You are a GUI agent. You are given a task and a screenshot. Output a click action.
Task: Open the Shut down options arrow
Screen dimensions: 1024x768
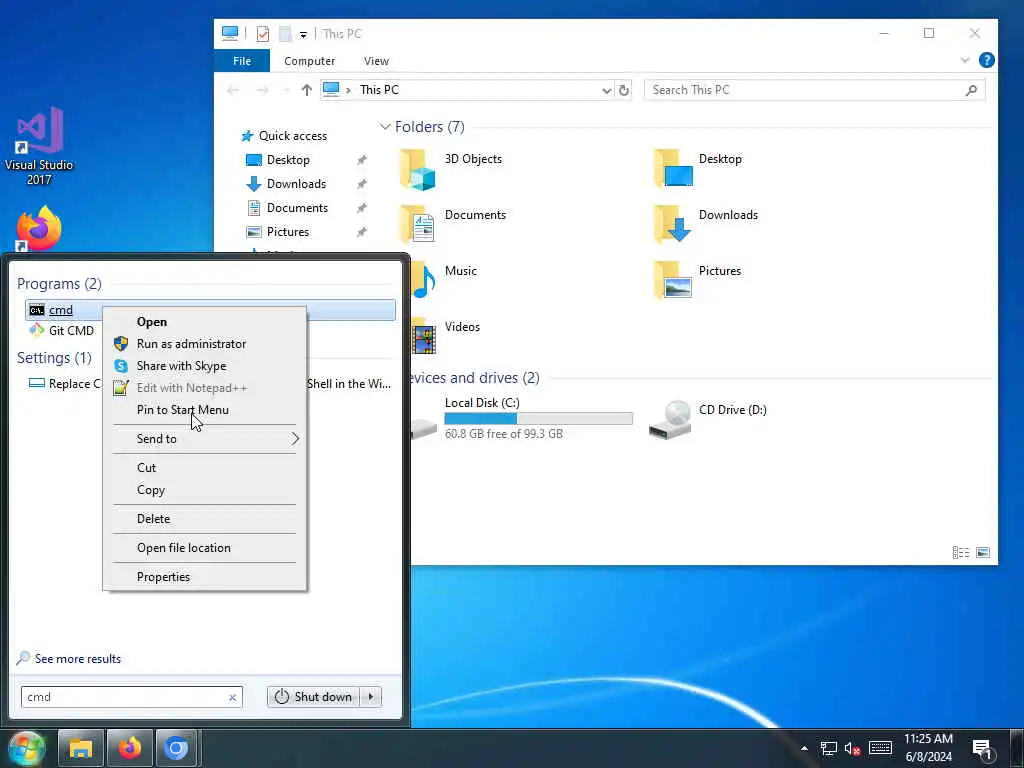click(371, 697)
